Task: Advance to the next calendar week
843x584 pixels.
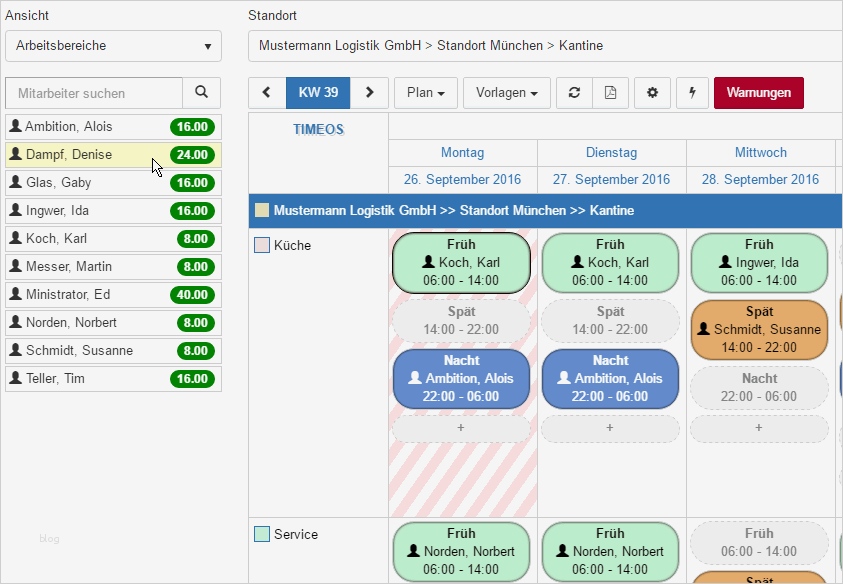Action: tap(369, 92)
